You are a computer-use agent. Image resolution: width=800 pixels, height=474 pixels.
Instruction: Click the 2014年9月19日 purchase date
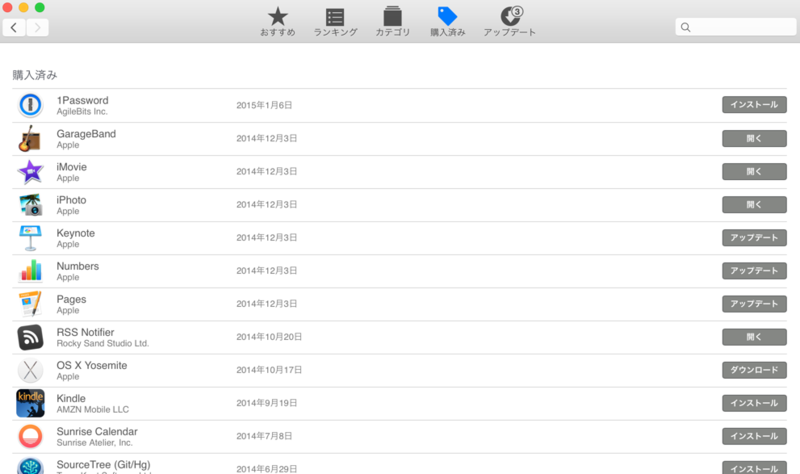tap(266, 403)
